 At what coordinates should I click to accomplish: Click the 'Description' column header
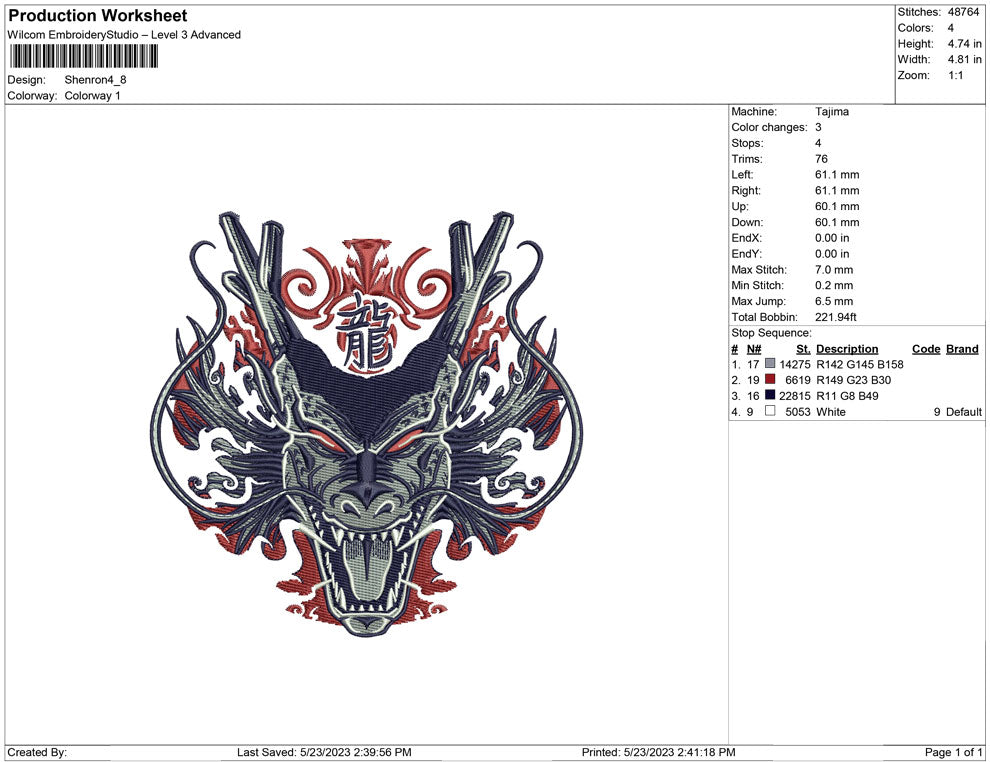point(847,348)
